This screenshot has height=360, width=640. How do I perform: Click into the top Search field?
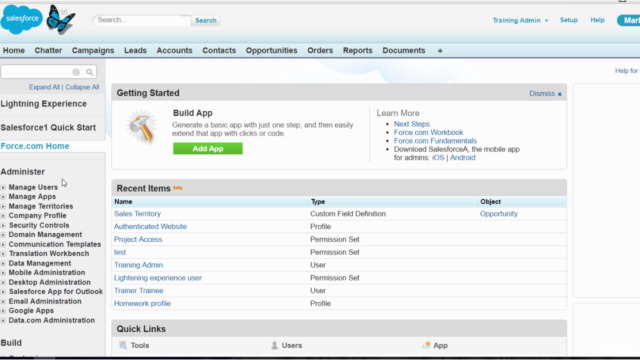click(x=142, y=20)
